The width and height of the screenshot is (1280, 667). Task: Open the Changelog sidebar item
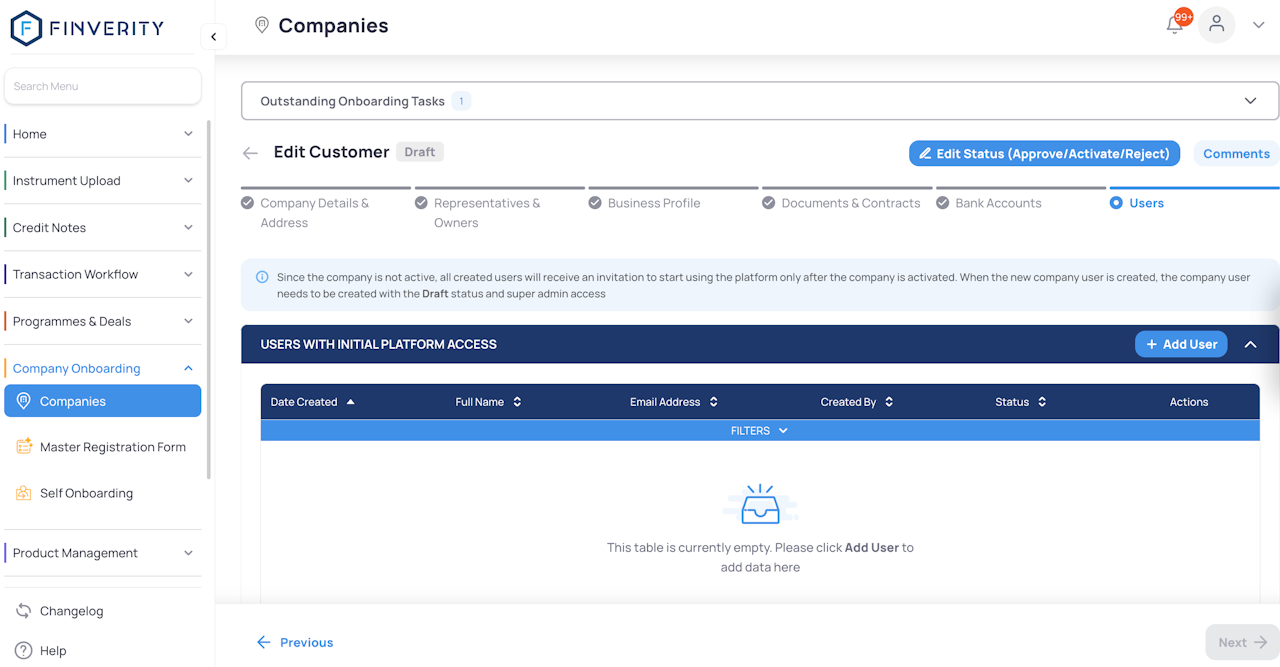[x=71, y=611]
